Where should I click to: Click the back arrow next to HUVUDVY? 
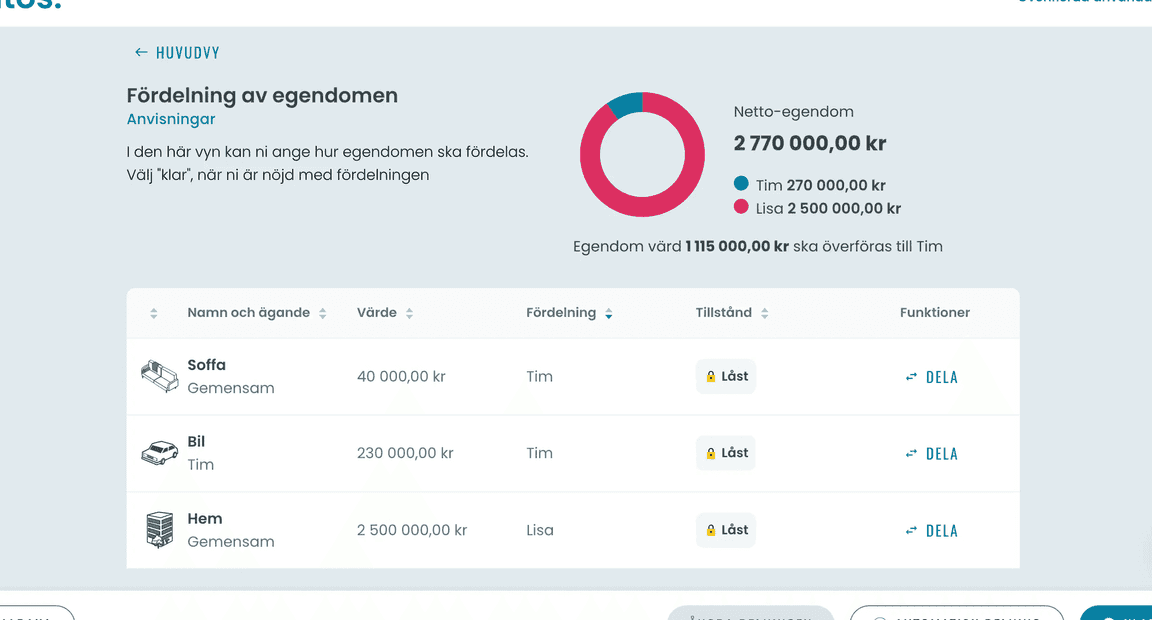[x=141, y=52]
